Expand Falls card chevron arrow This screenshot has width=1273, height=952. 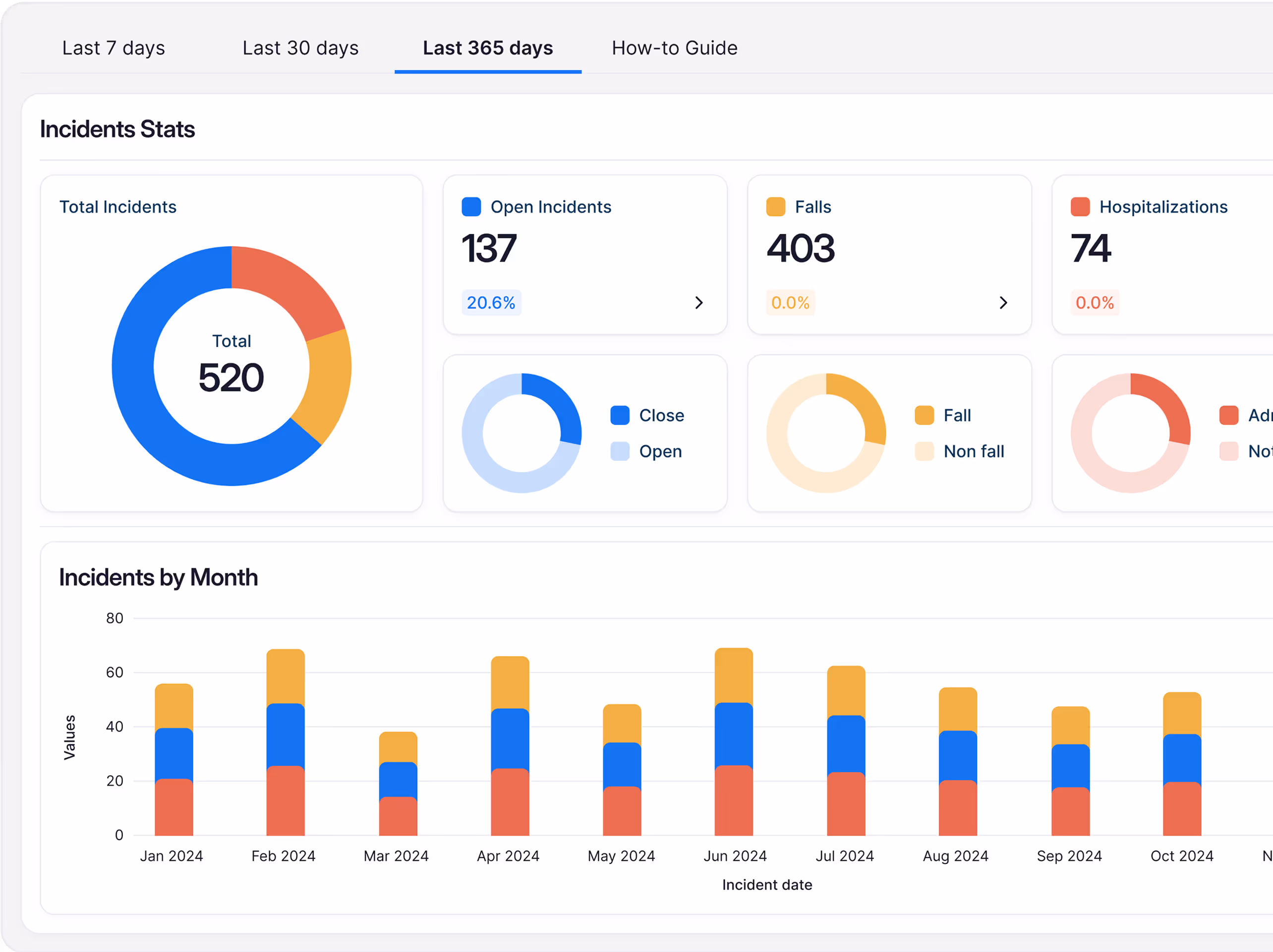coord(1003,303)
